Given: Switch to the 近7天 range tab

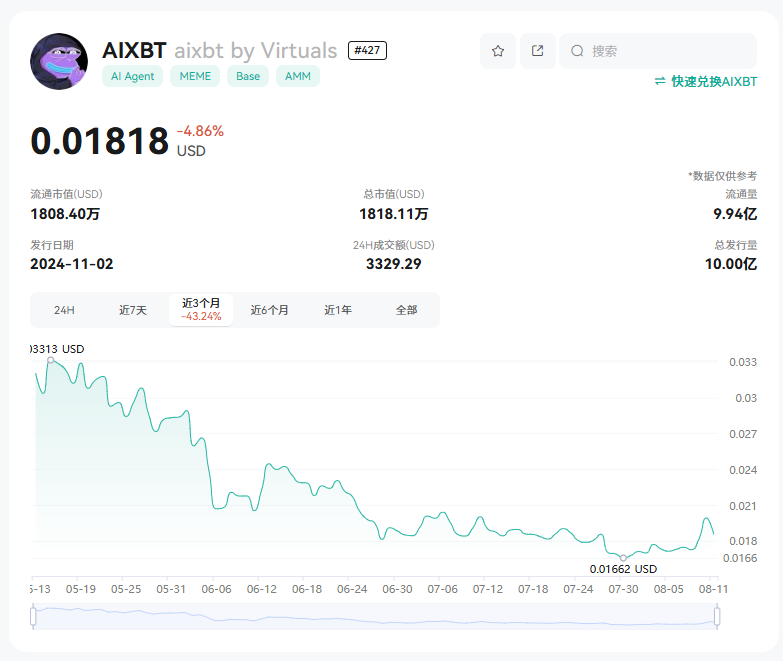Looking at the screenshot, I should [x=133, y=310].
